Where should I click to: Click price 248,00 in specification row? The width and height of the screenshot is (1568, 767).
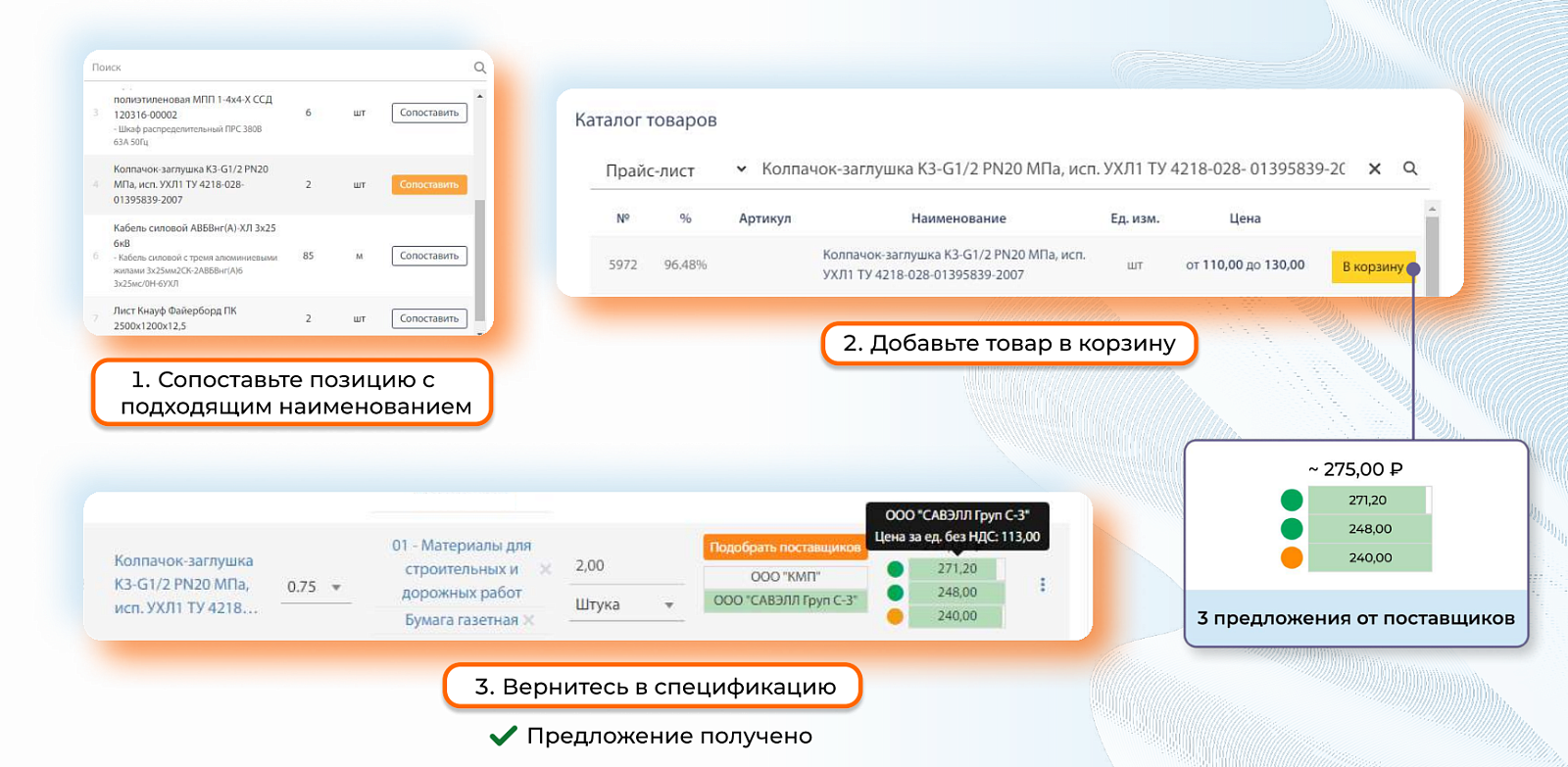(x=956, y=592)
